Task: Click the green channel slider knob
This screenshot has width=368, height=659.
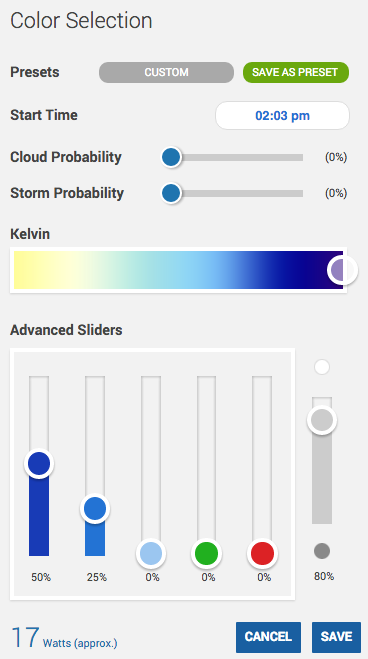Action: pyautogui.click(x=207, y=553)
